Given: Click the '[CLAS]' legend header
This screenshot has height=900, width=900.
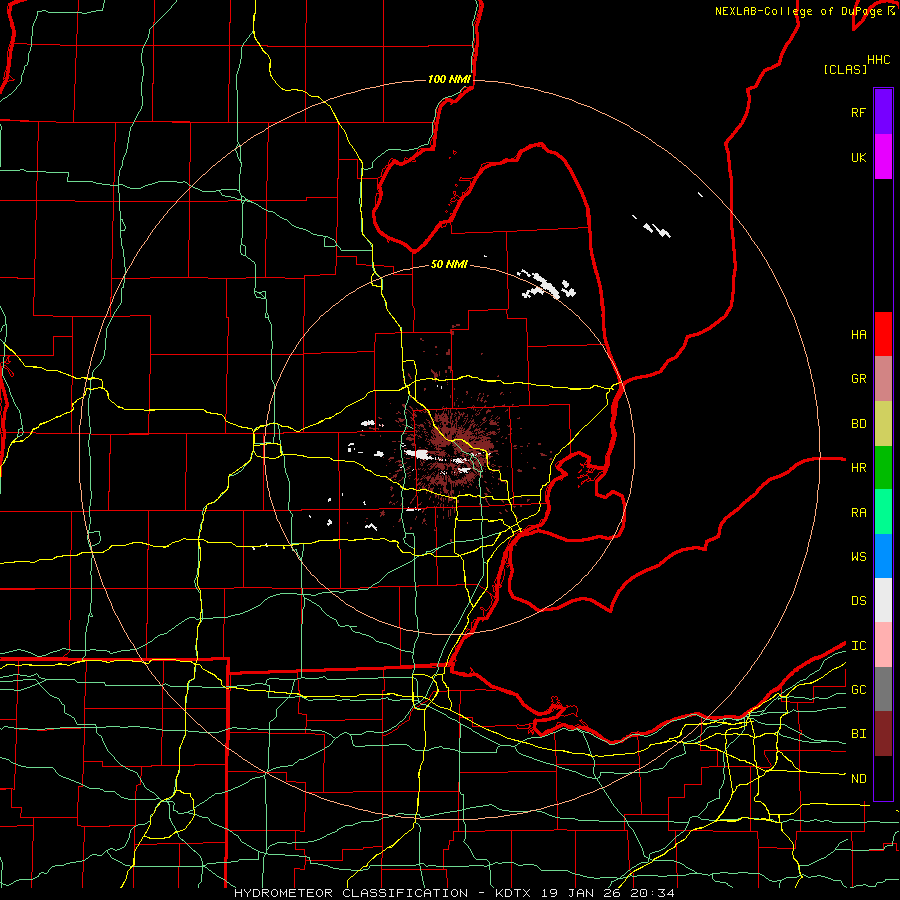Looking at the screenshot, I should (x=844, y=69).
